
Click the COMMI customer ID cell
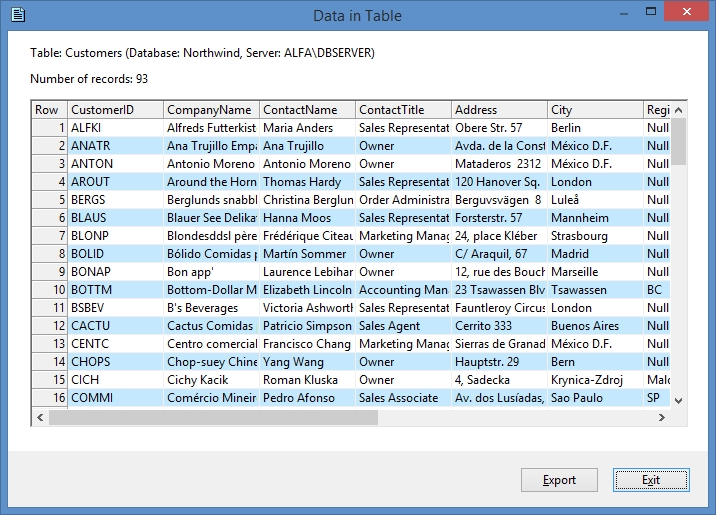115,398
